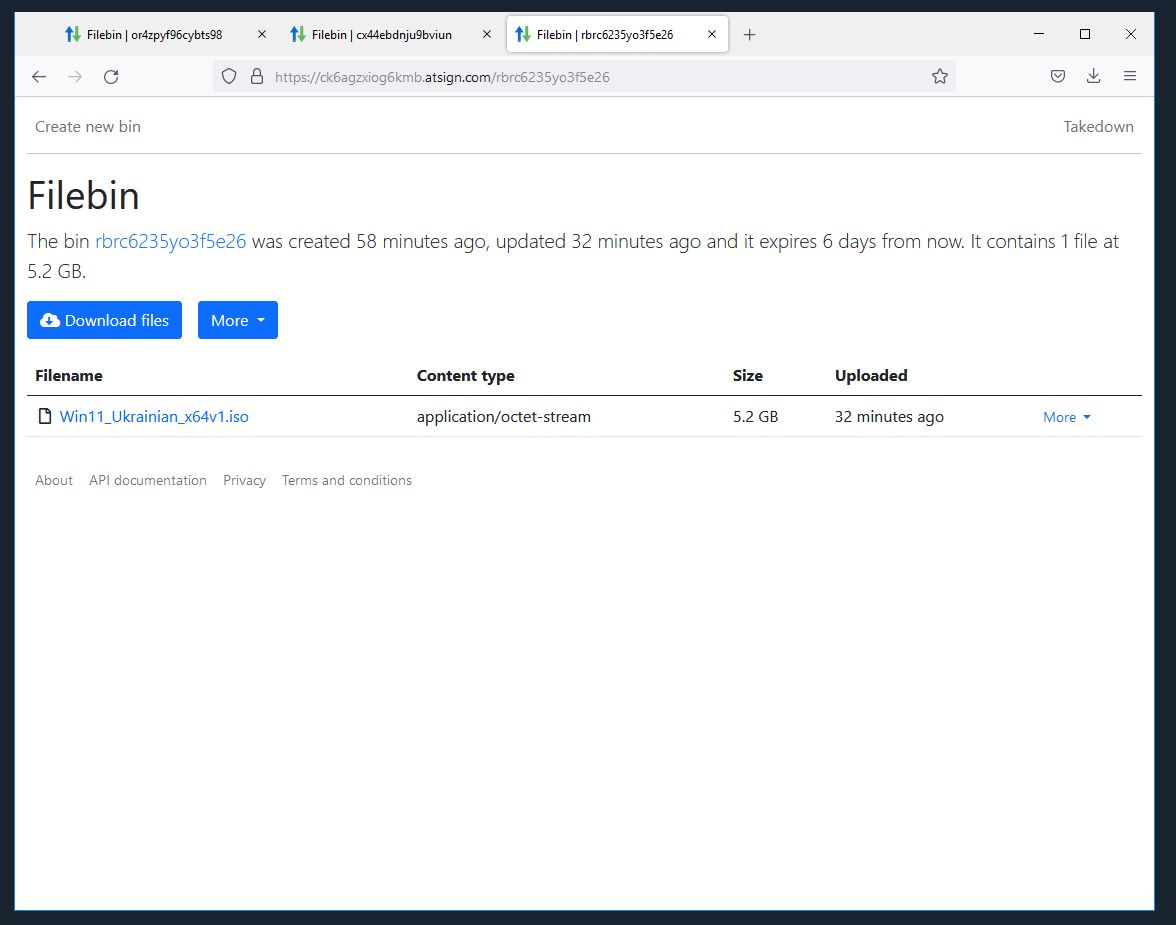Click the forward navigation arrow
The image size is (1176, 925).
click(x=75, y=77)
